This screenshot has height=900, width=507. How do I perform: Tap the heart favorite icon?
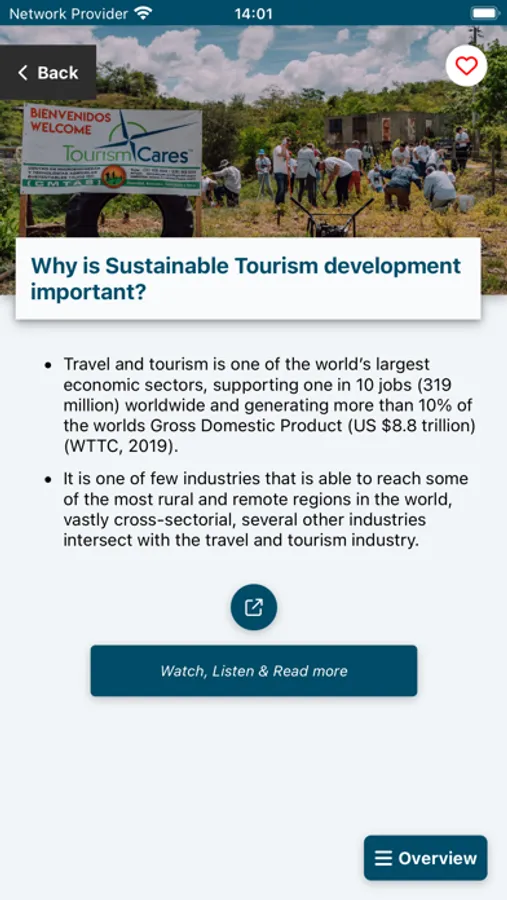click(466, 66)
